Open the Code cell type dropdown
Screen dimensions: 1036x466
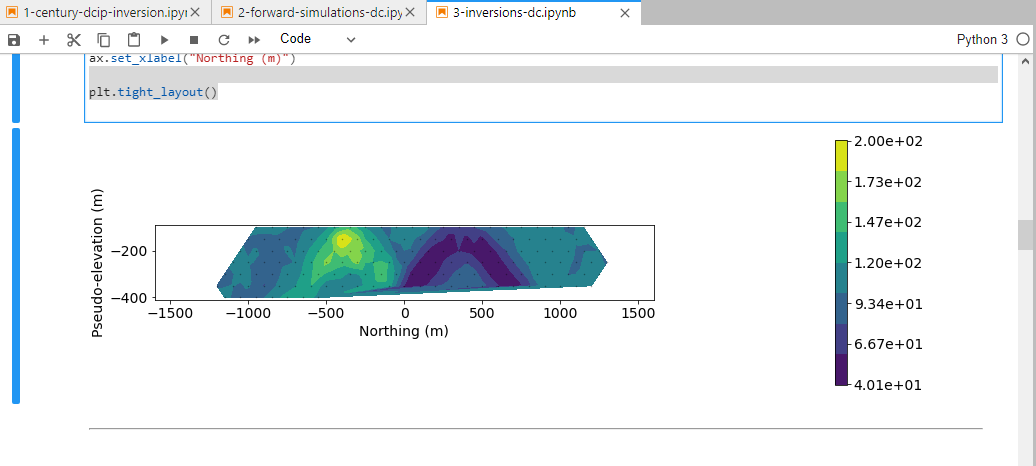tap(317, 39)
